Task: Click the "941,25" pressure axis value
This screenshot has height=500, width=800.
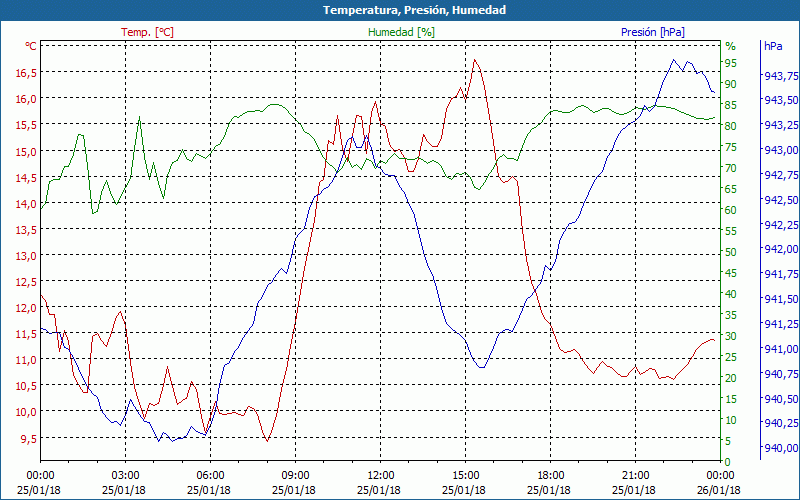Action: pos(781,323)
